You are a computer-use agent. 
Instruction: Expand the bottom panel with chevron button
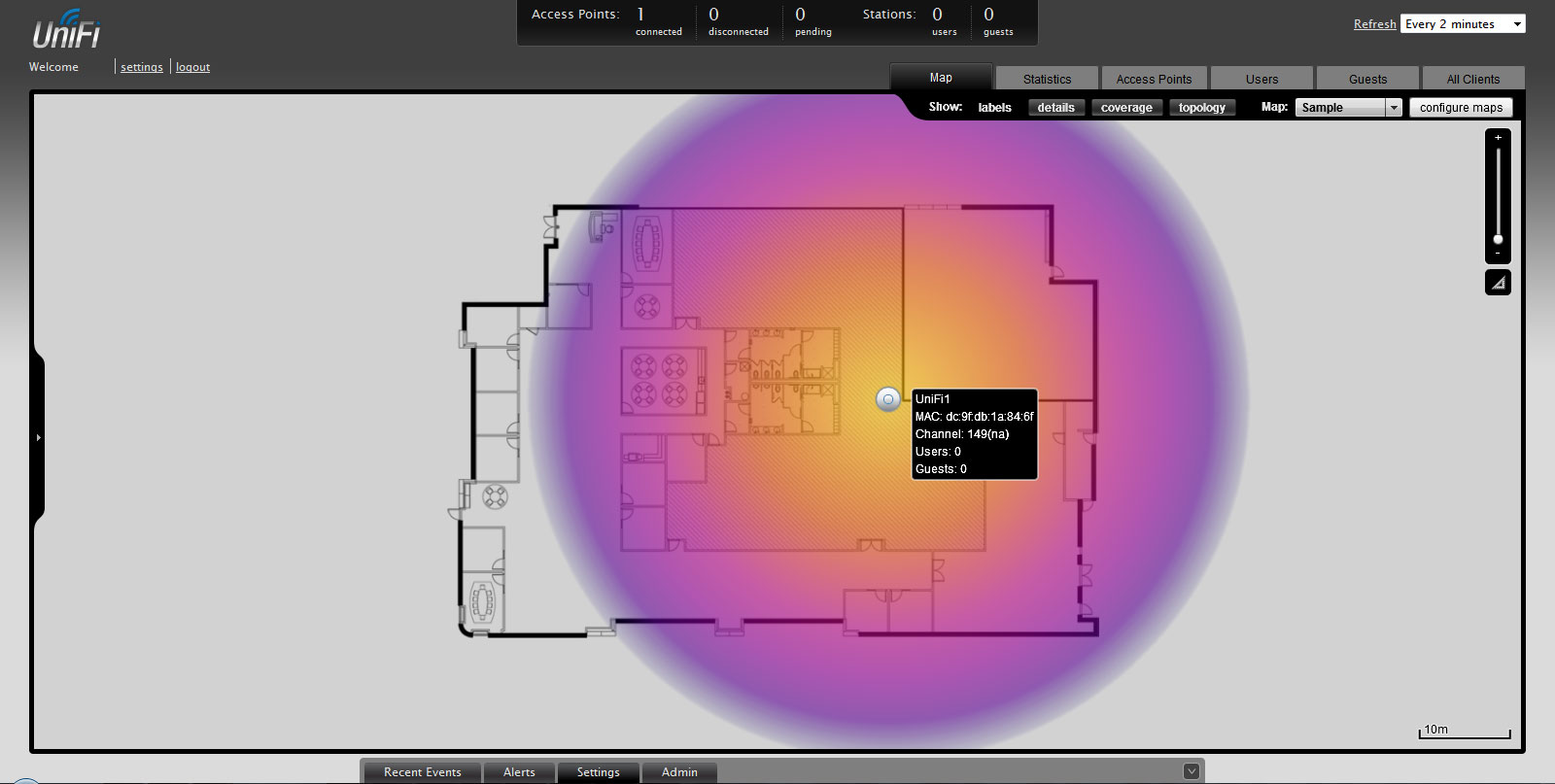(x=1192, y=771)
